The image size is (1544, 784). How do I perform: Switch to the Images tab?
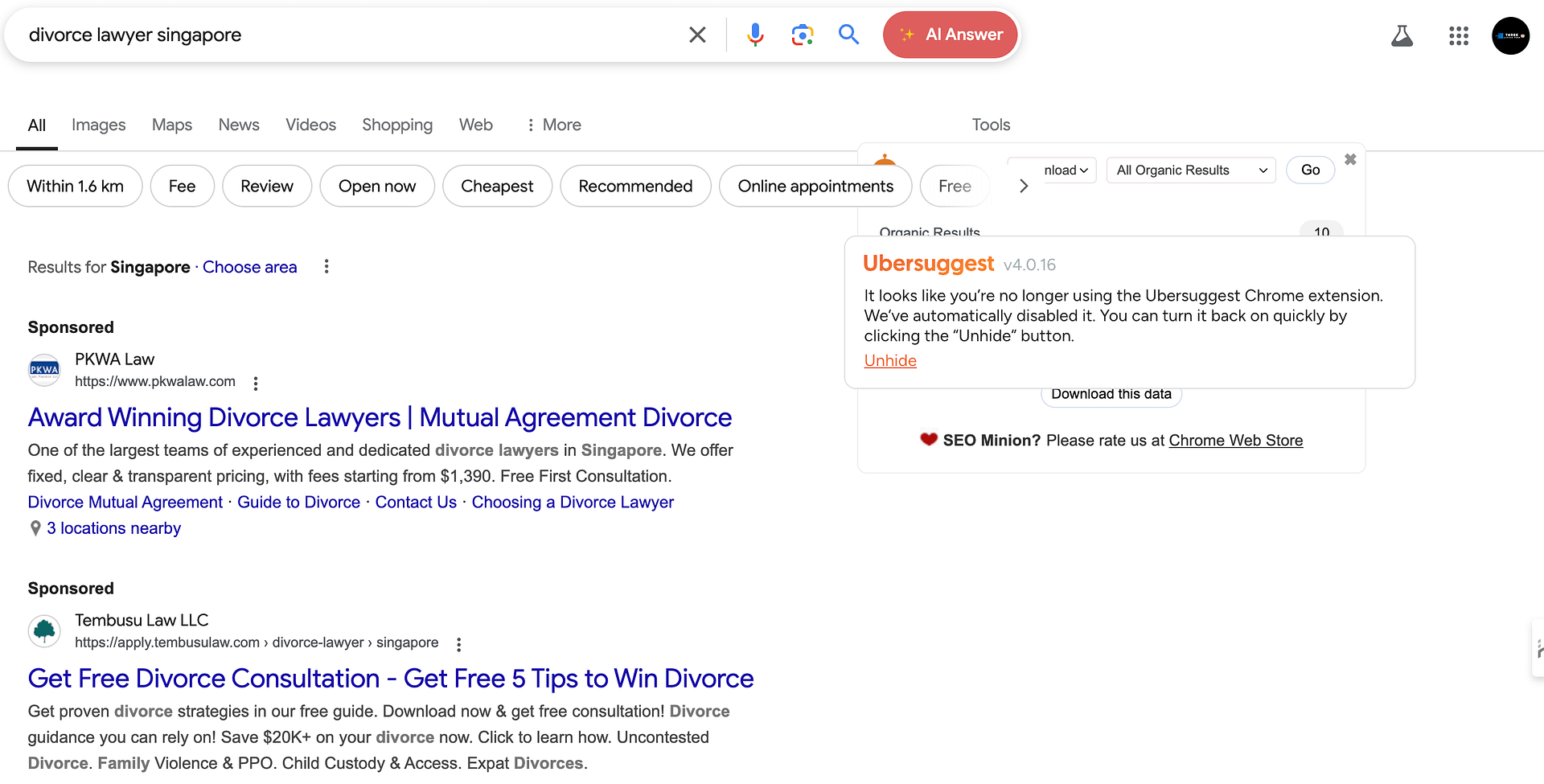click(x=98, y=125)
